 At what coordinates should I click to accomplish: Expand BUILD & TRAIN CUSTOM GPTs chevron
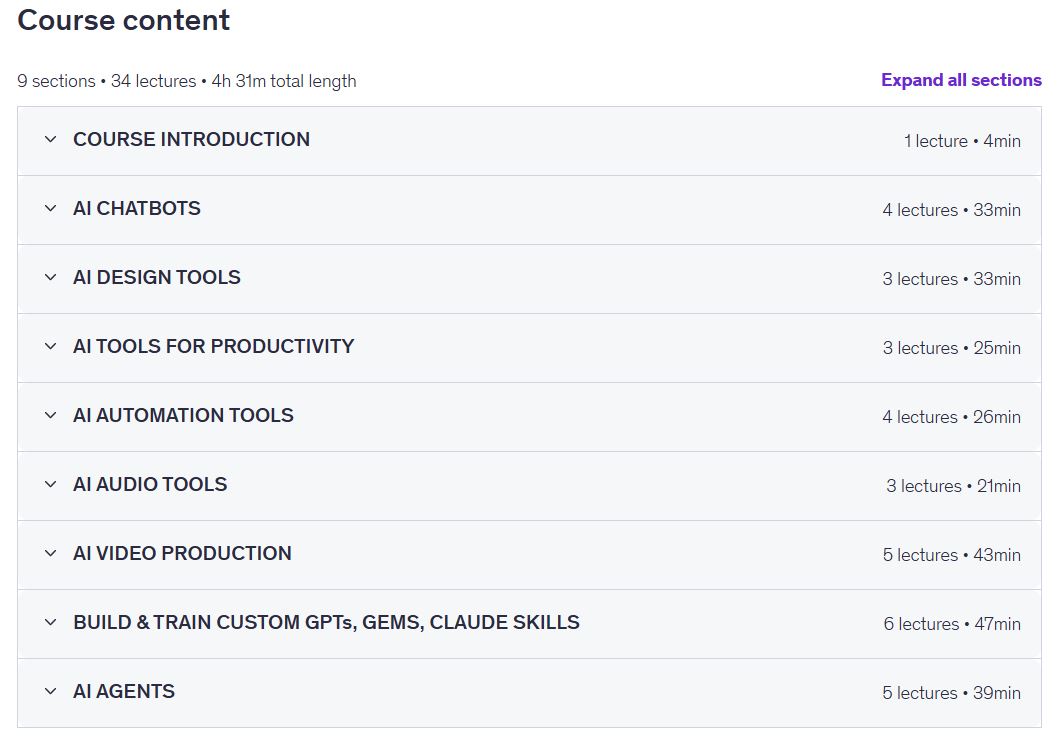coord(51,622)
